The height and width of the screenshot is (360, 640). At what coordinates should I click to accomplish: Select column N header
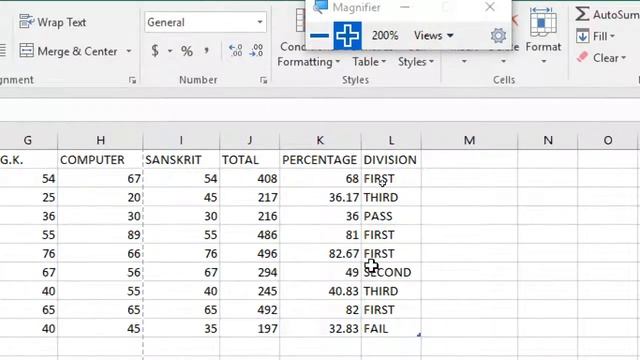click(x=548, y=140)
